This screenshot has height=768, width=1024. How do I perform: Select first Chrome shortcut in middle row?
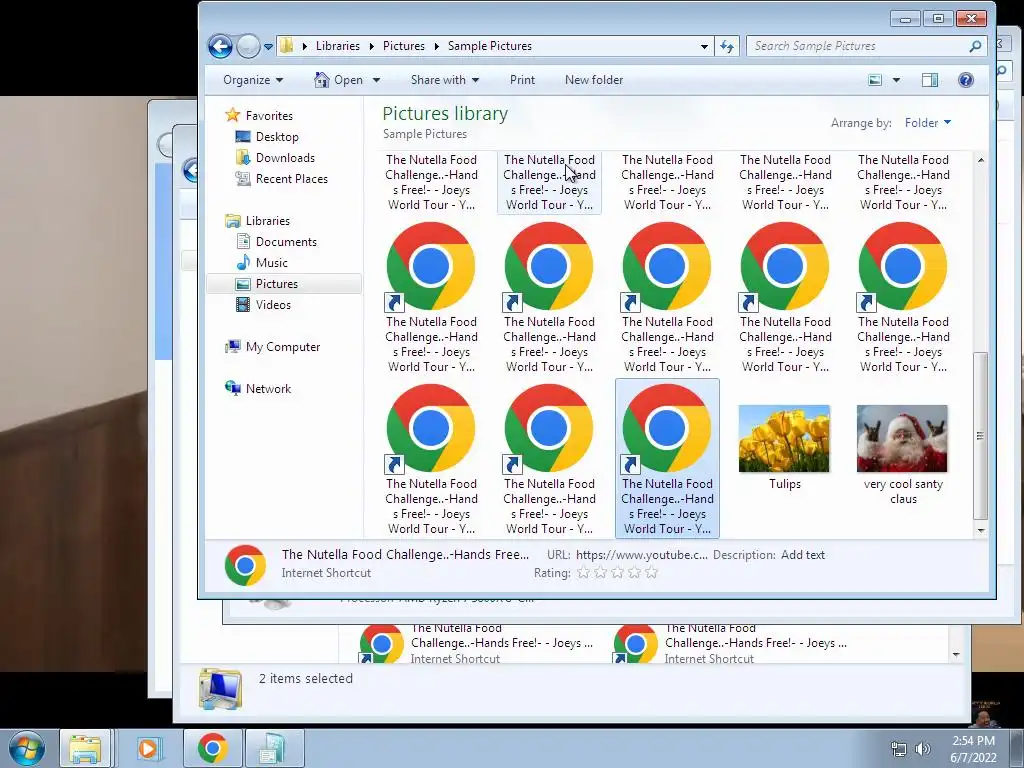point(431,266)
